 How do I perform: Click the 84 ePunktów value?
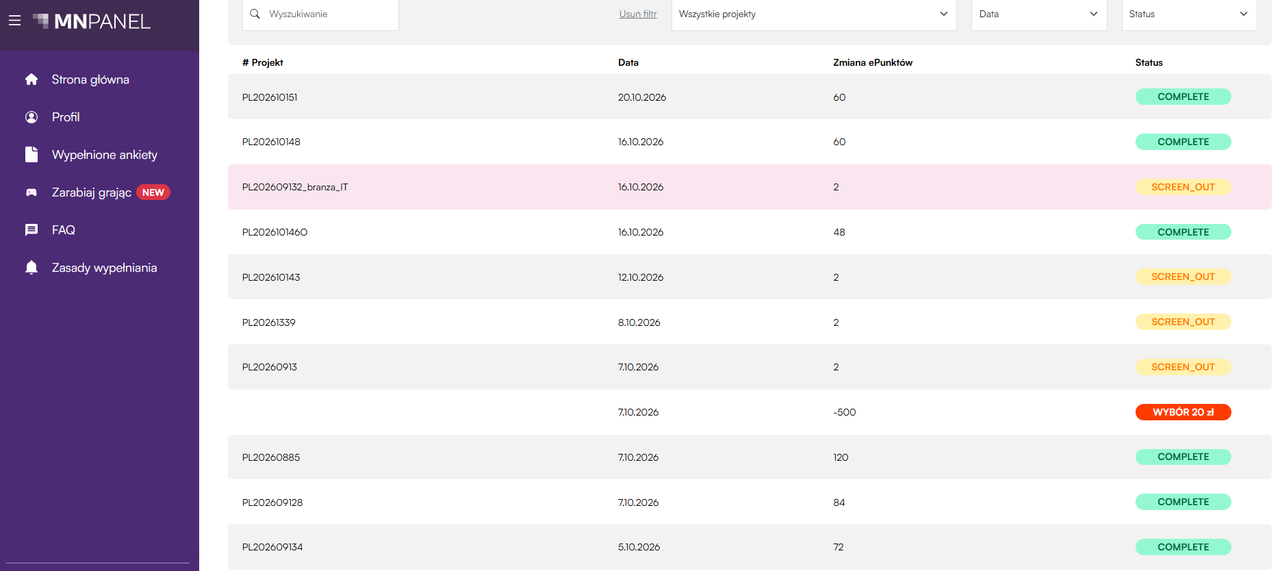click(838, 502)
